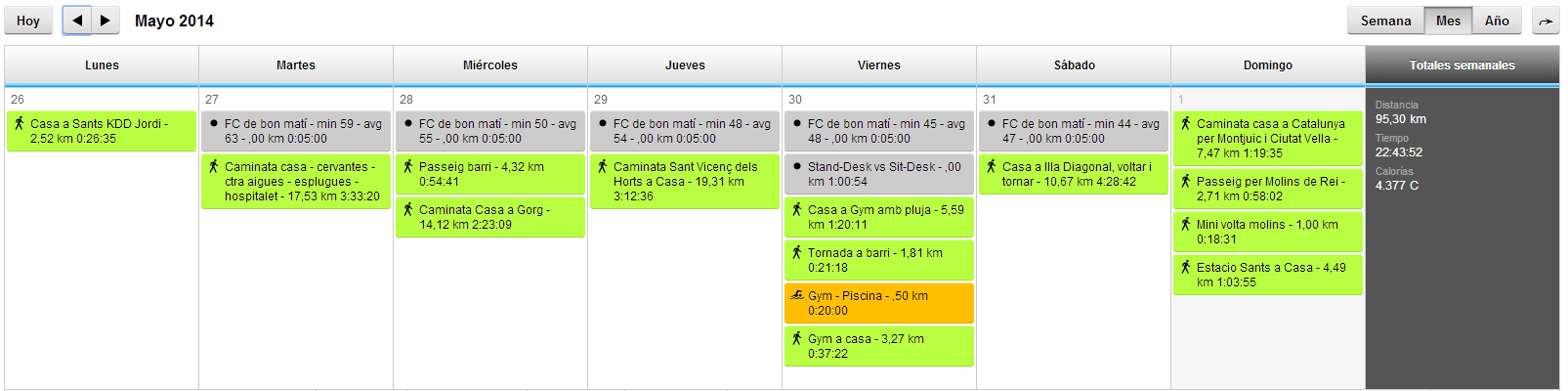1568x391 pixels.
Task: Select the Mes view tab
Action: point(1448,21)
